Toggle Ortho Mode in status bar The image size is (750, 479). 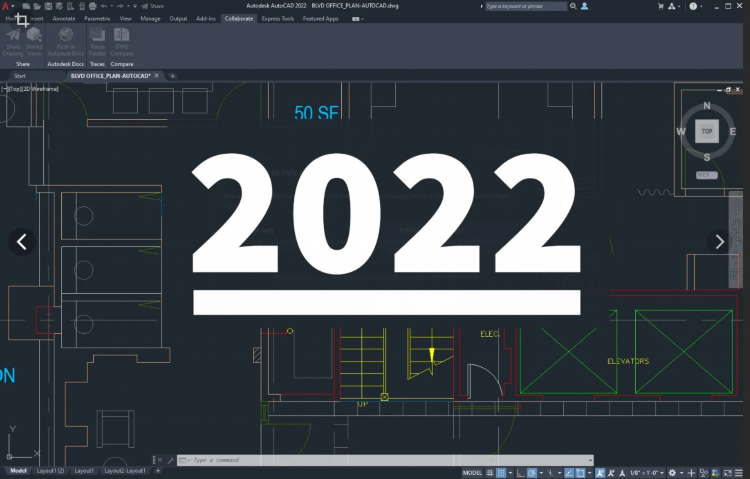pos(520,473)
